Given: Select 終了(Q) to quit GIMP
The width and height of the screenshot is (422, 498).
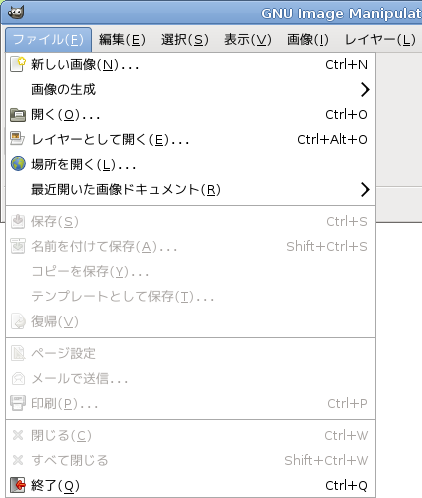Looking at the screenshot, I should click(191, 486).
